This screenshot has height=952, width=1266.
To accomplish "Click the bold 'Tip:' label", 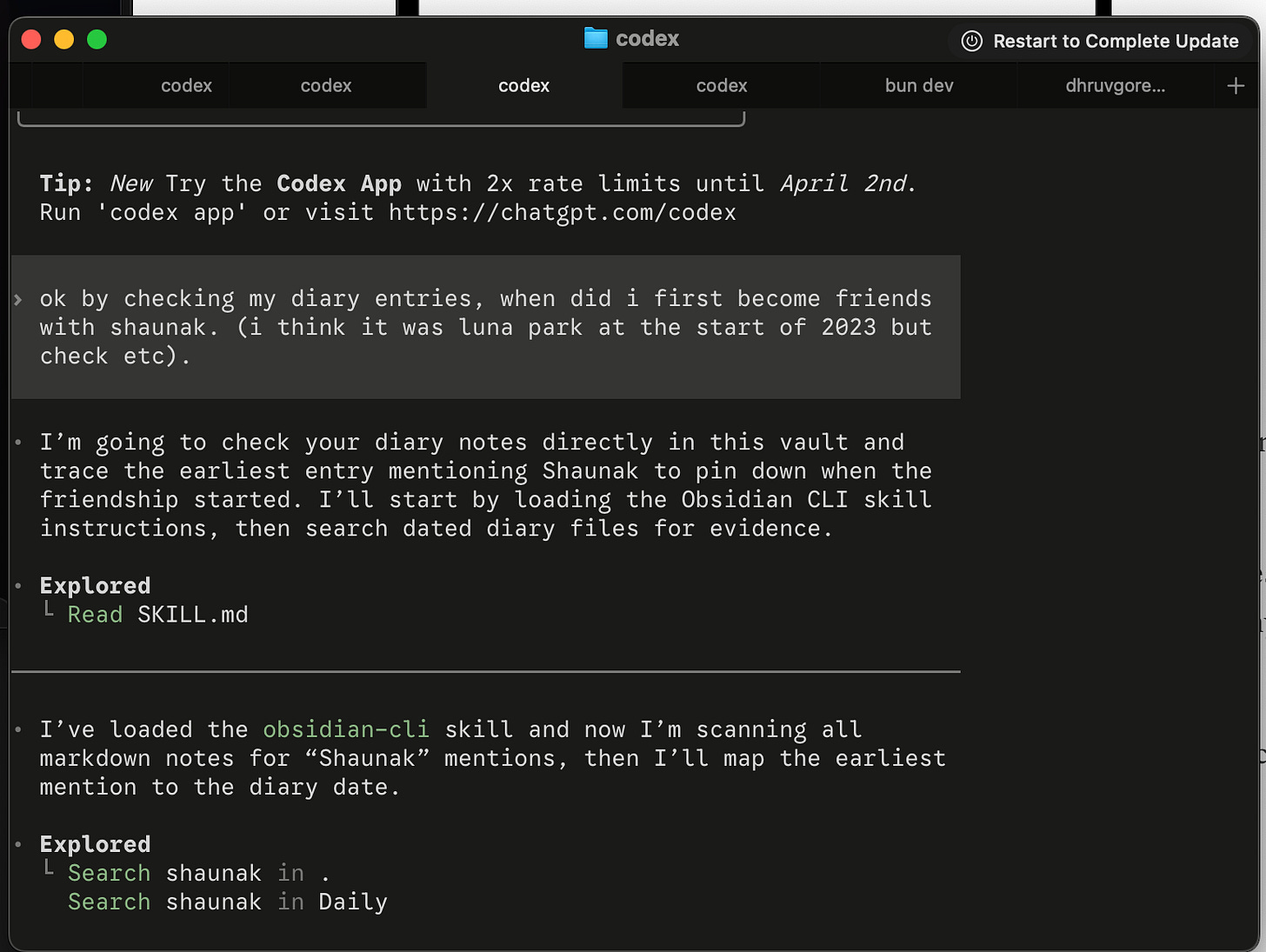I will coord(66,183).
